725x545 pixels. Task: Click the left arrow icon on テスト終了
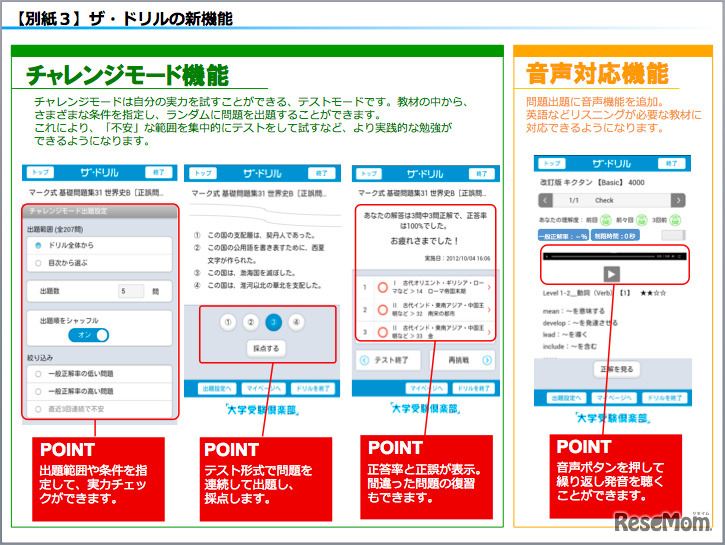tap(364, 360)
